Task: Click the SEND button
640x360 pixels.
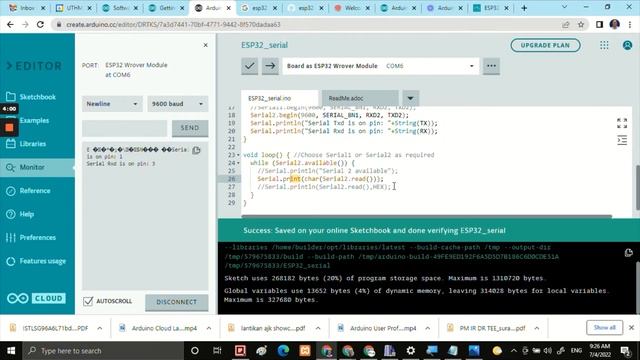Action: point(190,128)
